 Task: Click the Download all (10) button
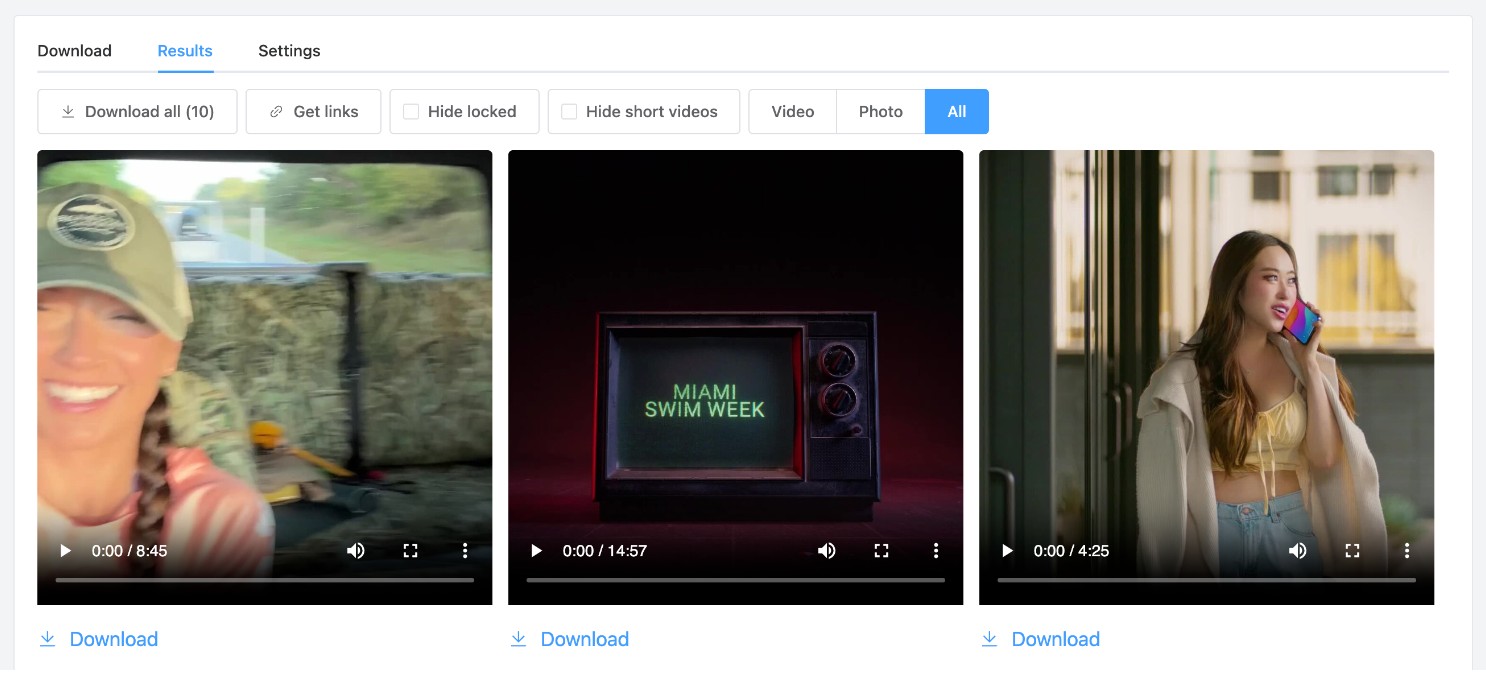[x=137, y=112]
